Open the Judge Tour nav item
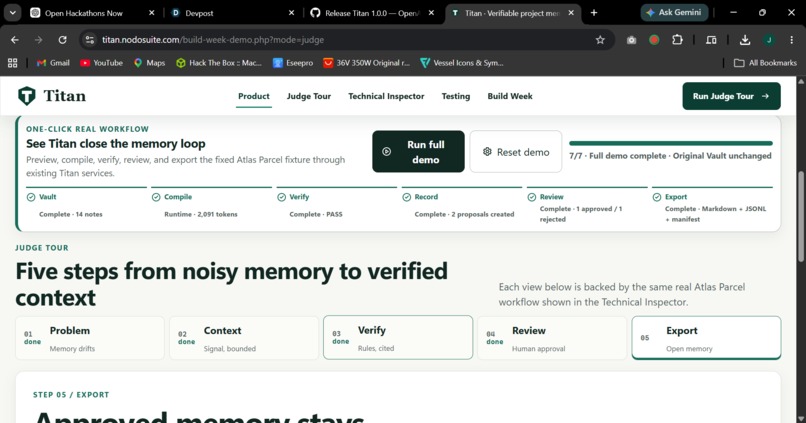806x423 pixels. click(308, 96)
